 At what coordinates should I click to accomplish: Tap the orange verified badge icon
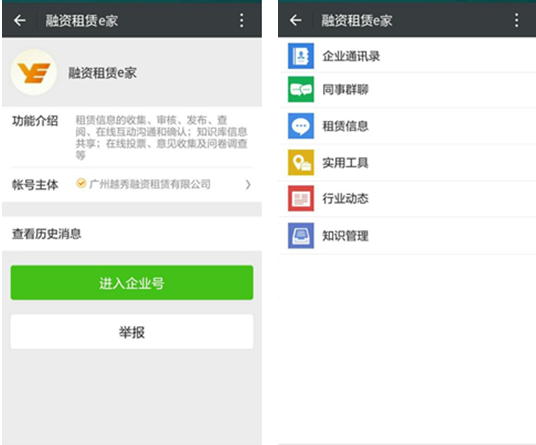[x=81, y=184]
